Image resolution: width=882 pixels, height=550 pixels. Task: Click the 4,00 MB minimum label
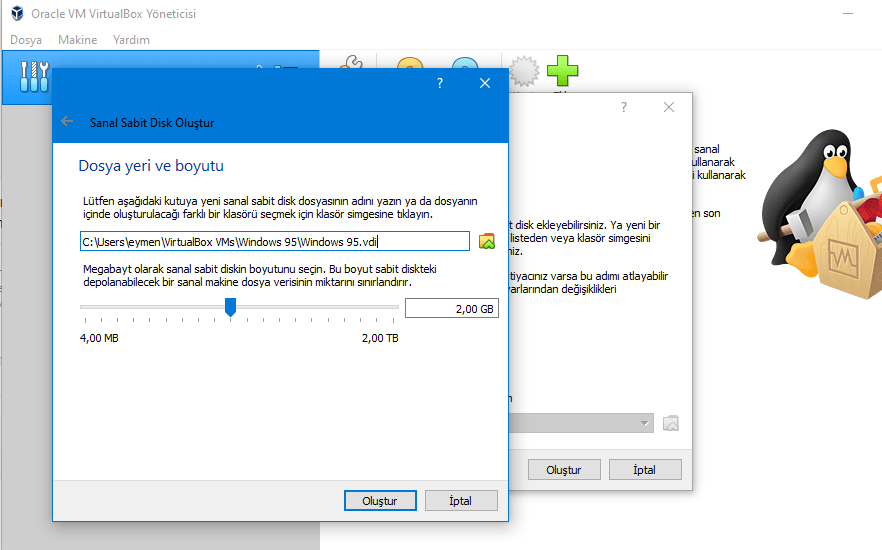pos(99,338)
